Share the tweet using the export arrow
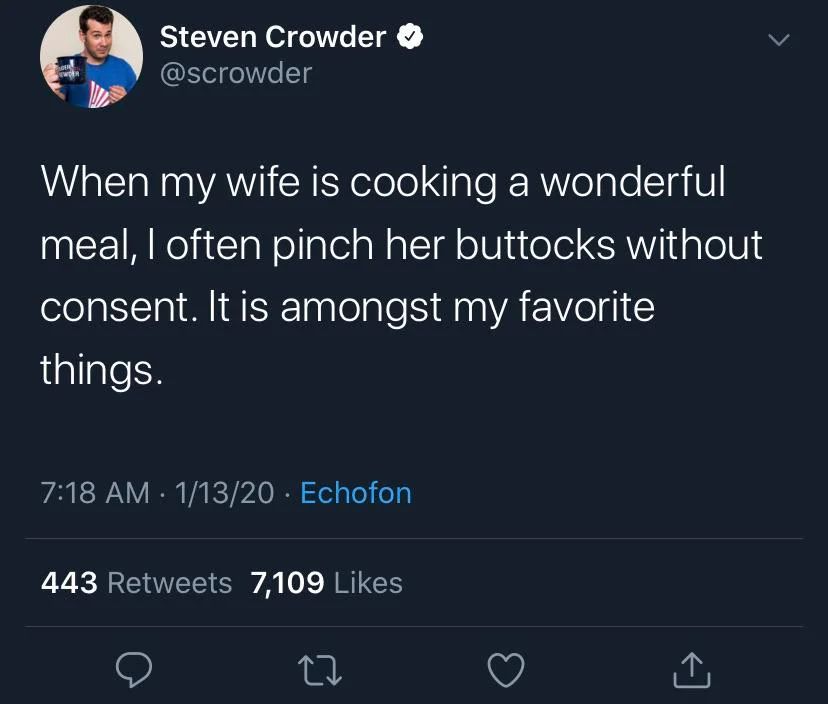Viewport: 828px width, 704px height. 691,671
